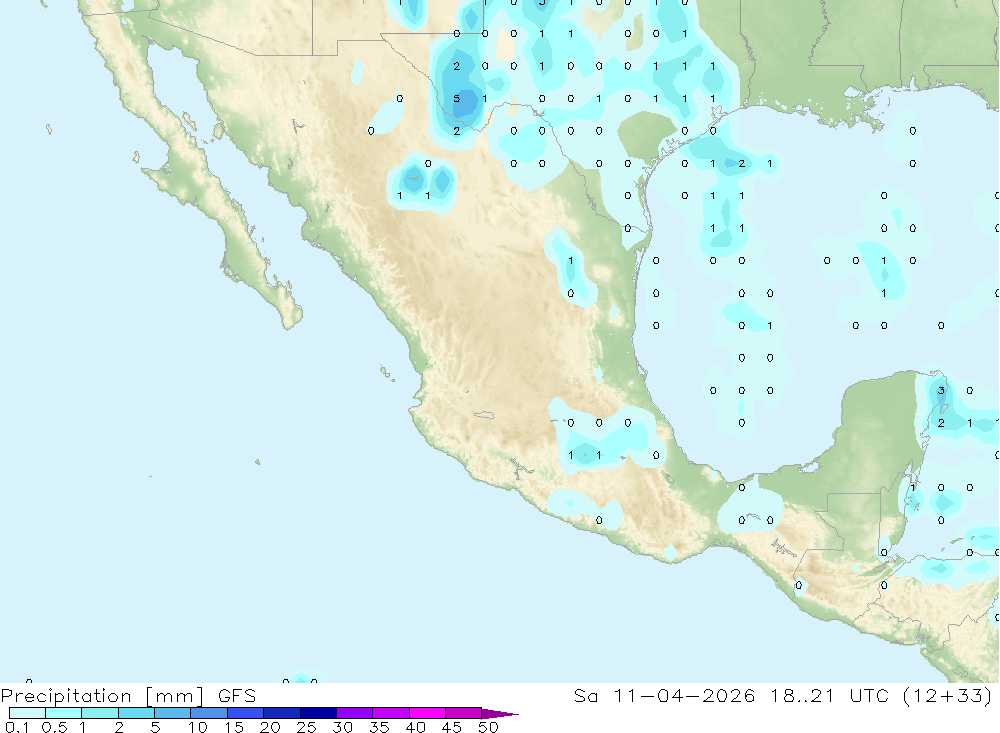Click the legend tick label "40"
The image size is (1000, 733).
pyautogui.click(x=416, y=727)
